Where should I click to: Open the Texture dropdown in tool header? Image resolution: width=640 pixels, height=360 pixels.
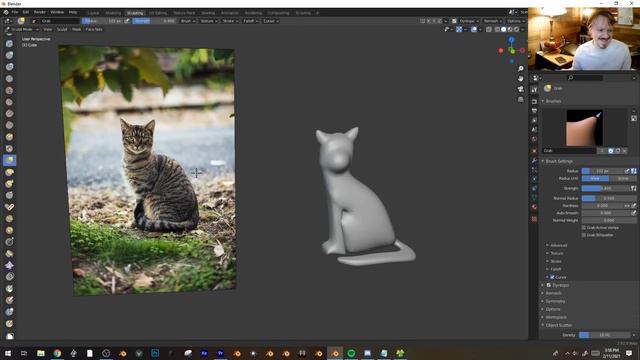(209, 21)
